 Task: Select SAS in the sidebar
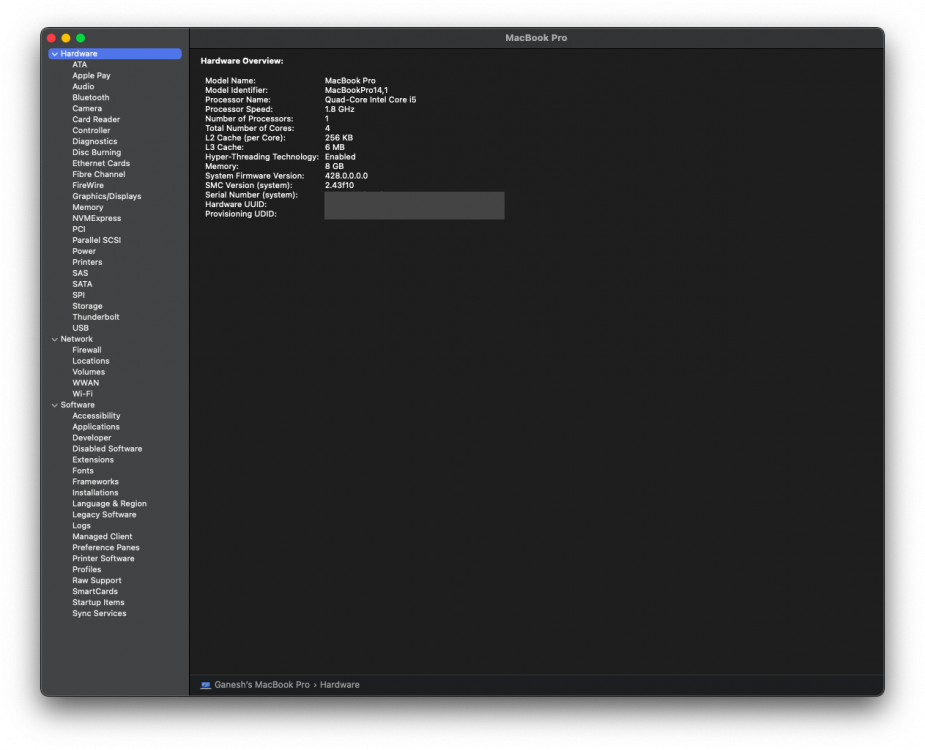tap(80, 273)
